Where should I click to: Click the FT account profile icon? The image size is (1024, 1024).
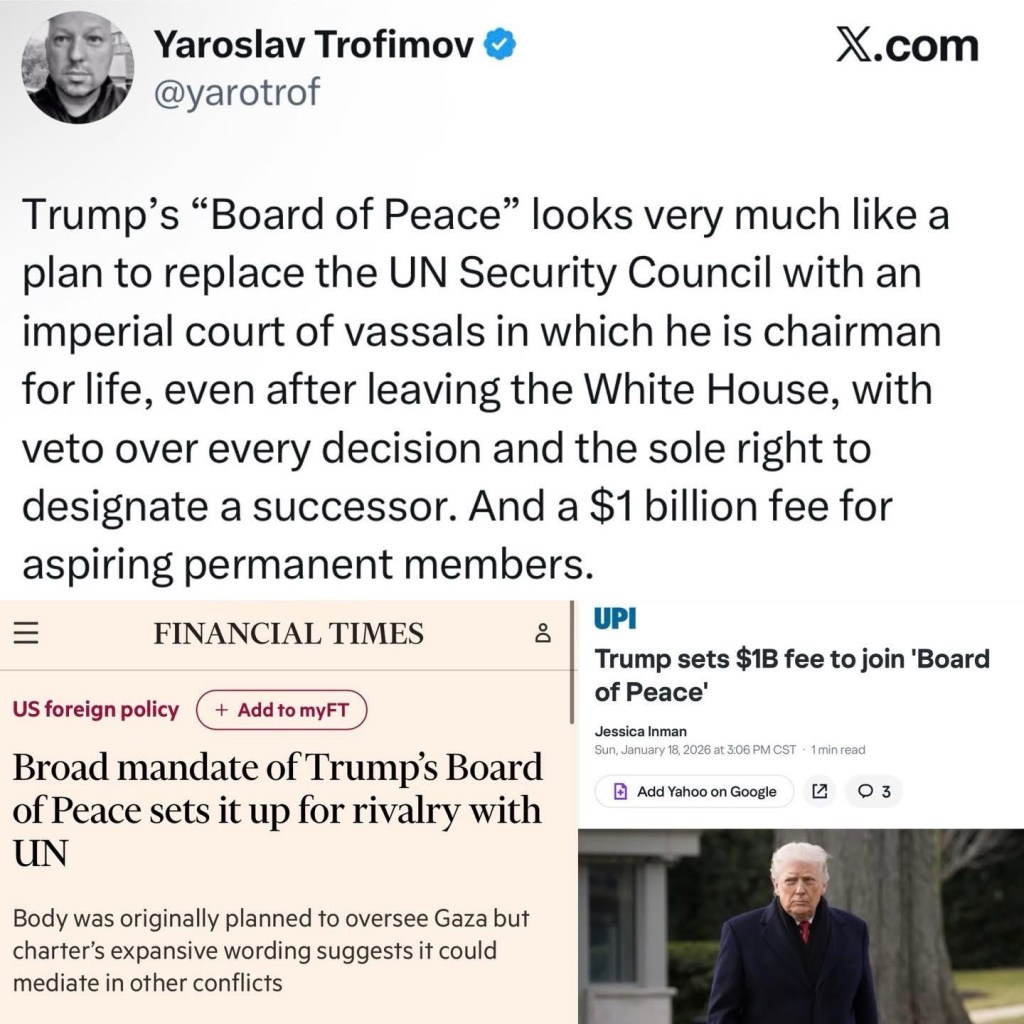point(543,633)
